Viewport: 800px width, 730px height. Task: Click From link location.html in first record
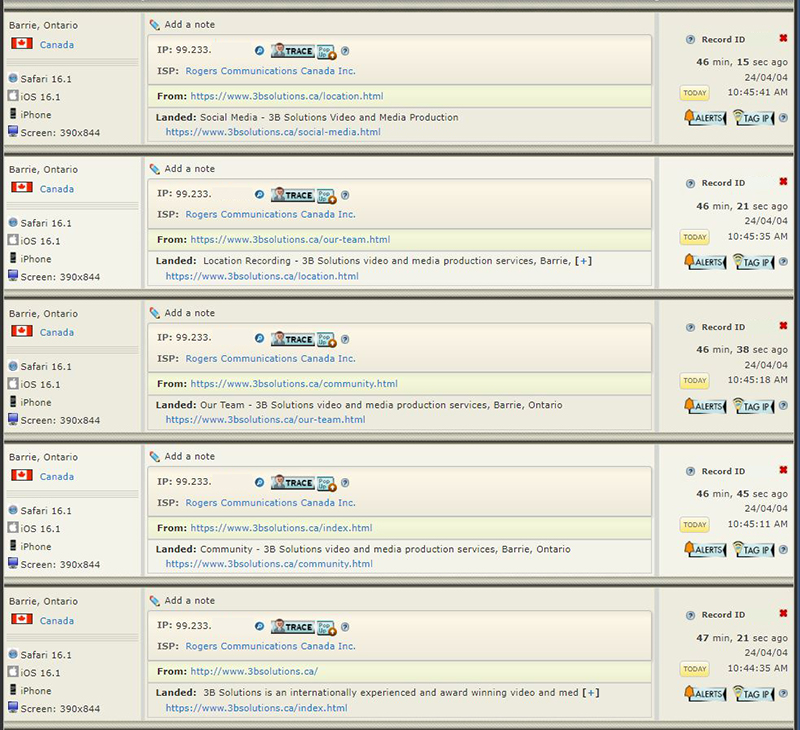[287, 96]
